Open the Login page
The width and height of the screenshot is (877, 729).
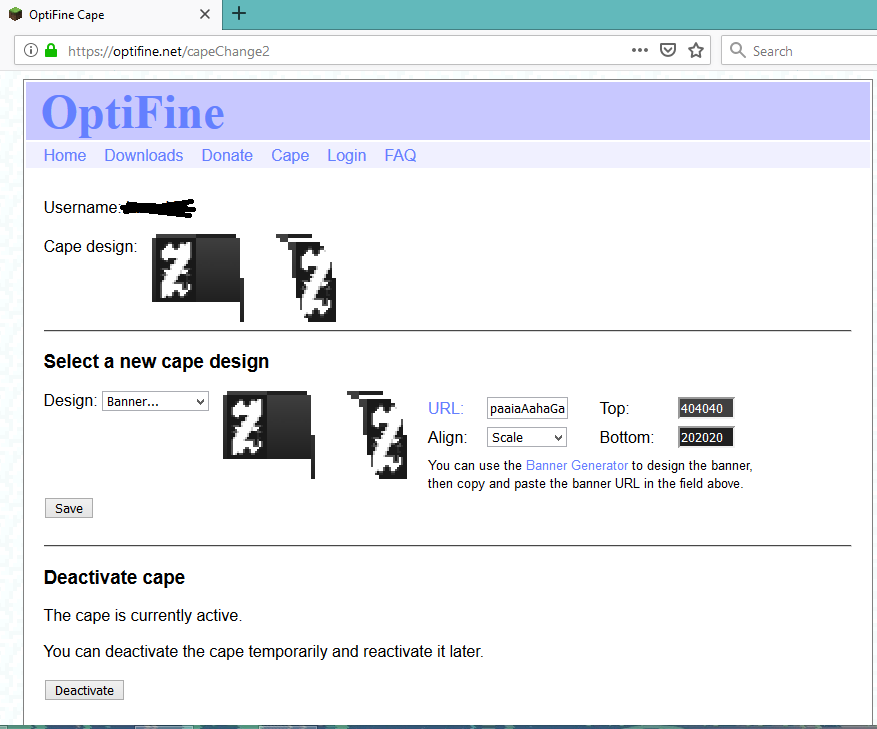click(x=347, y=156)
